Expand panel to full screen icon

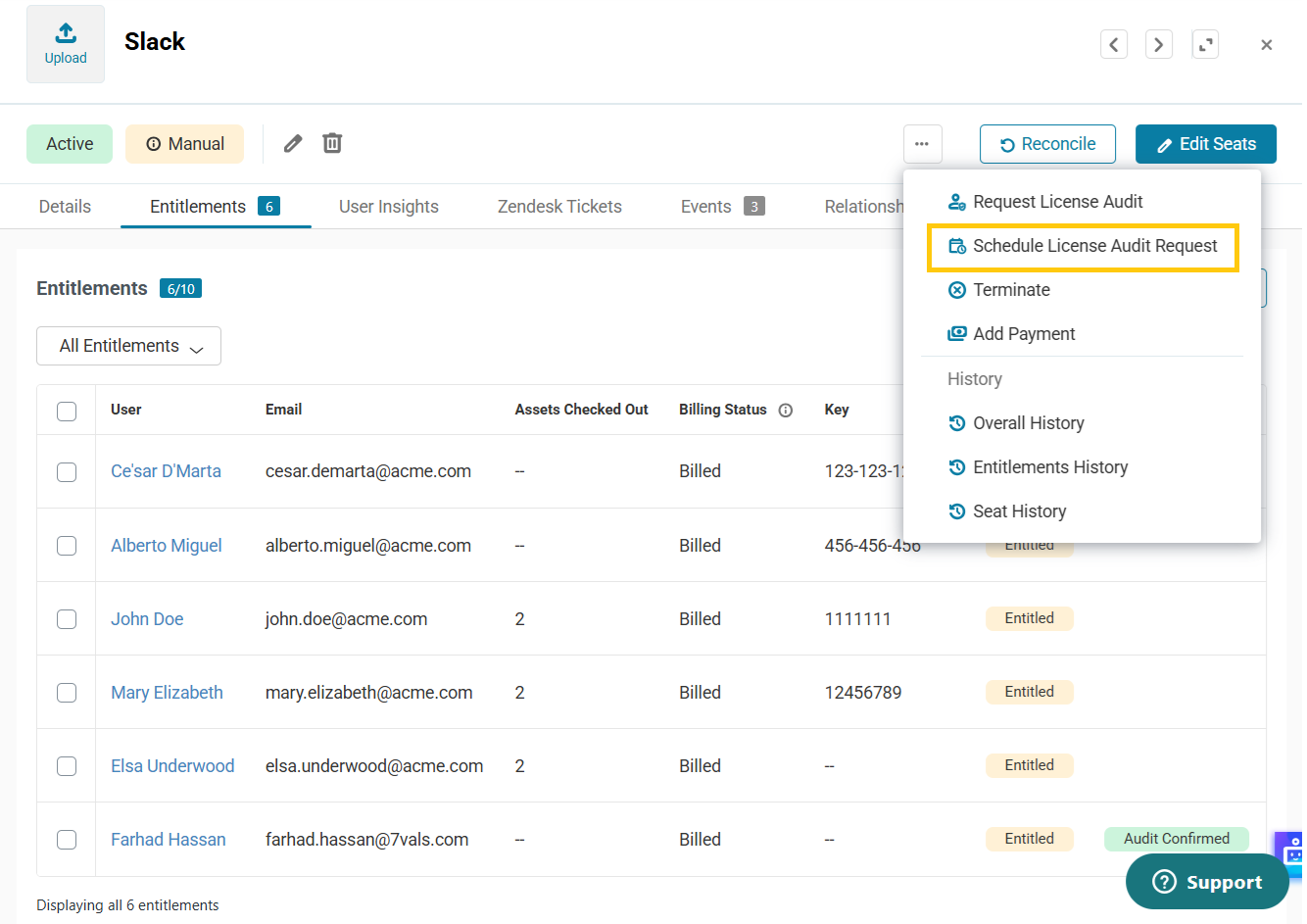(1205, 44)
